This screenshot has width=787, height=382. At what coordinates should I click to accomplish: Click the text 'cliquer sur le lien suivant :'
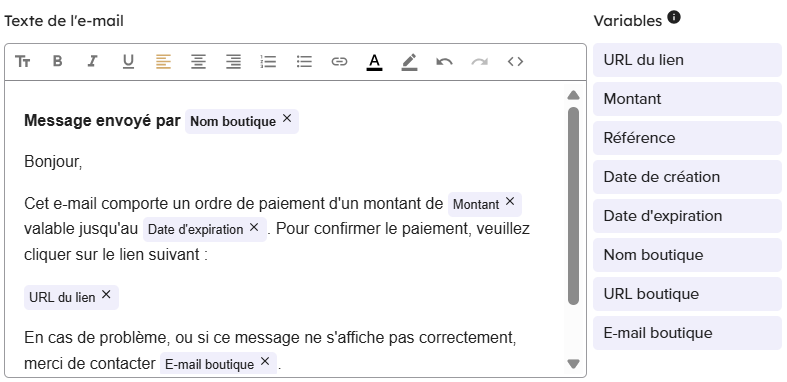[116, 254]
